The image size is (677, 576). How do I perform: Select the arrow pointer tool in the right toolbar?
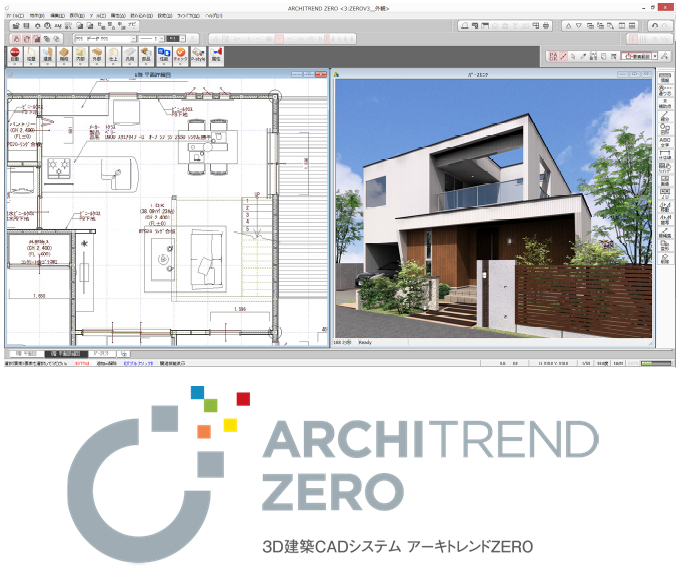point(573,56)
